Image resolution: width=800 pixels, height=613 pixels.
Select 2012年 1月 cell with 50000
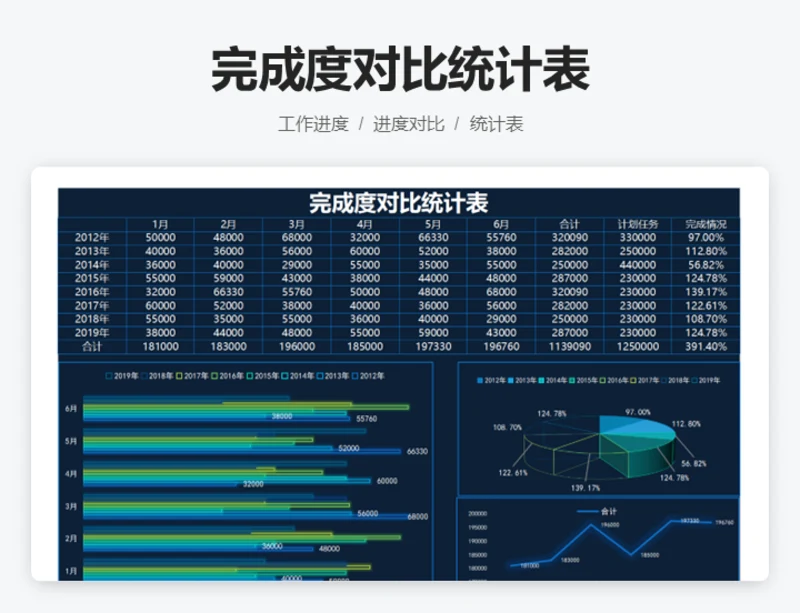160,237
